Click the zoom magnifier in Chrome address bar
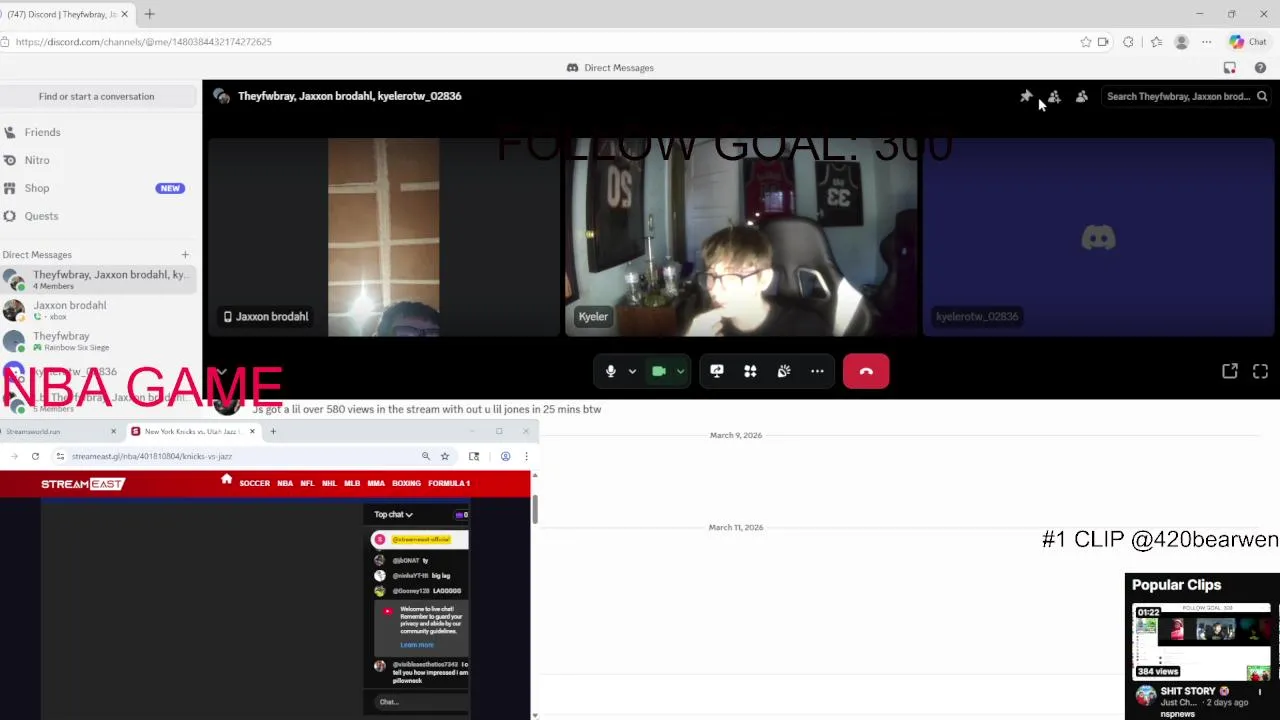The image size is (1280, 720). tap(426, 456)
